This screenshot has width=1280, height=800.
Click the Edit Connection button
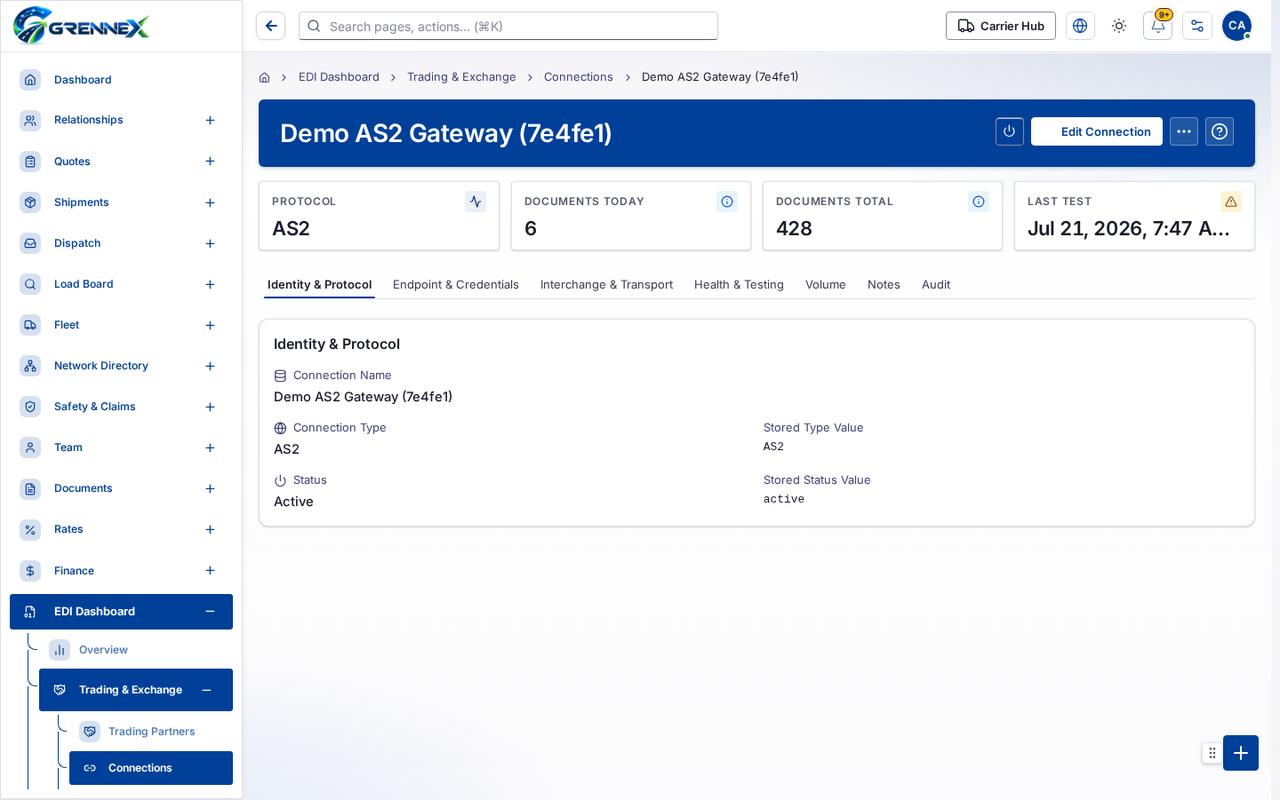(x=1097, y=131)
